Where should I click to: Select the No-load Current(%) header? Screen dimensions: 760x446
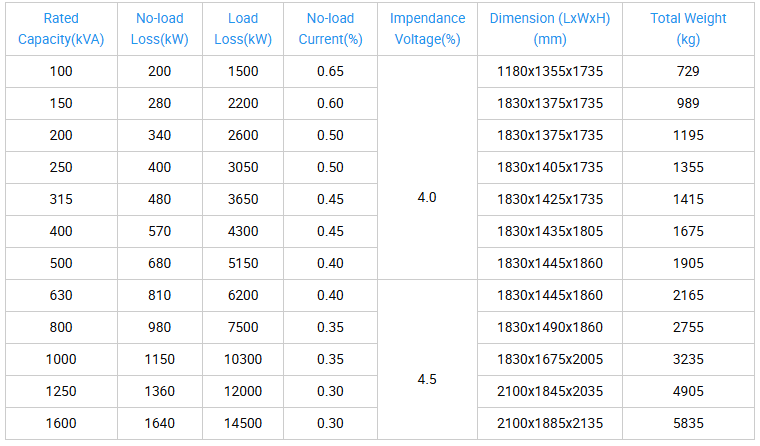pos(330,29)
